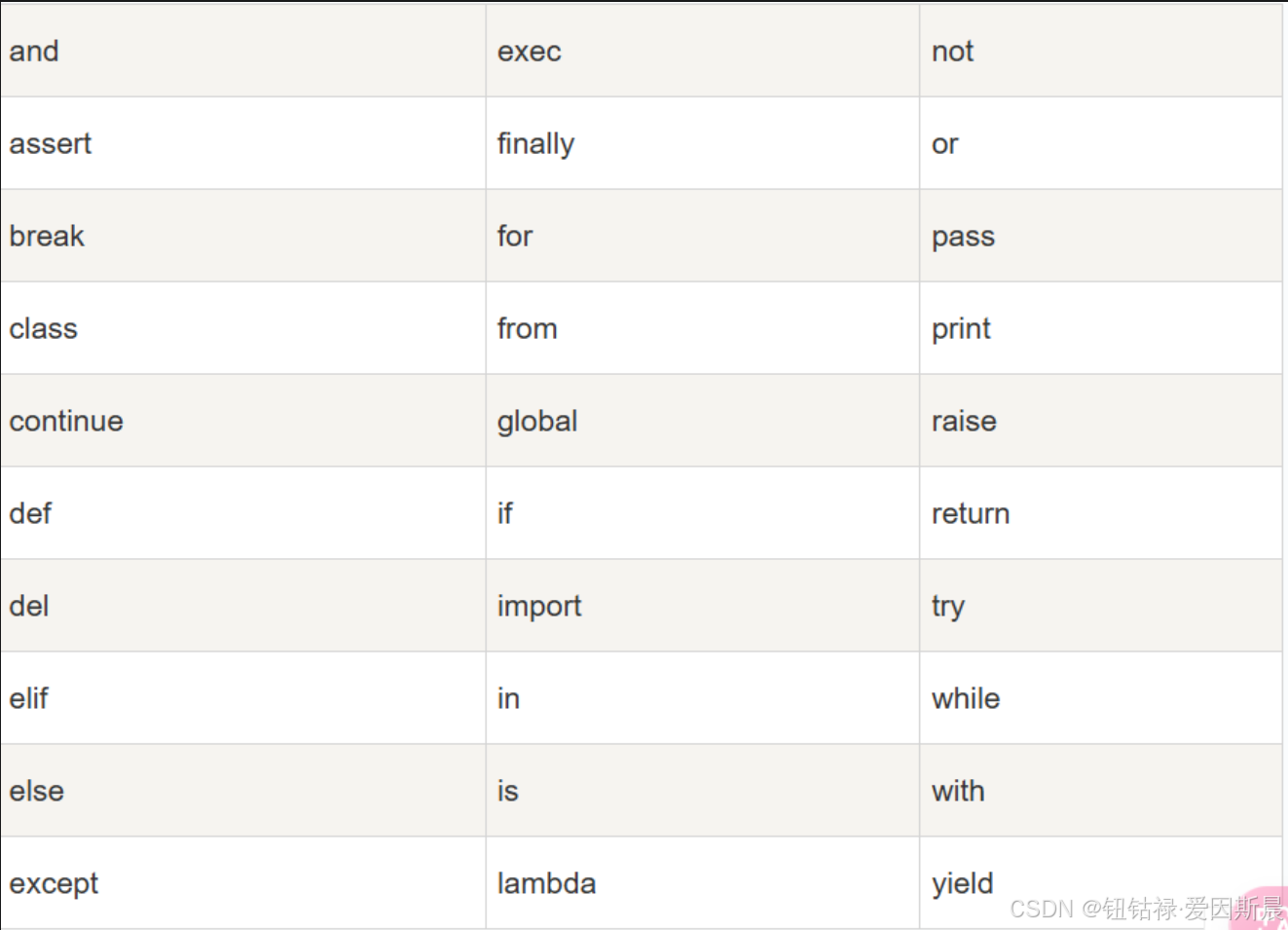
Task: Click the 'not' keyword cell
Action: 1100,51
